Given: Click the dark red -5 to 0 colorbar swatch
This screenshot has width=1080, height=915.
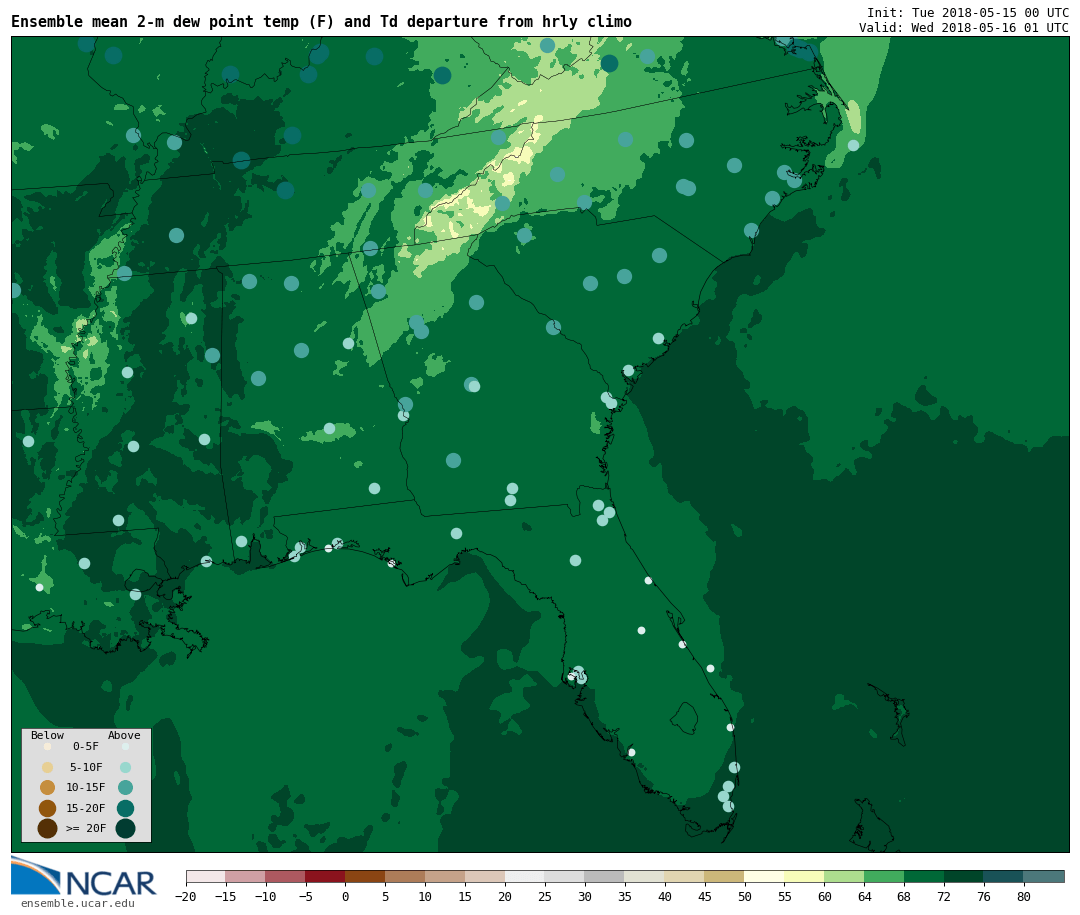Looking at the screenshot, I should [x=325, y=877].
